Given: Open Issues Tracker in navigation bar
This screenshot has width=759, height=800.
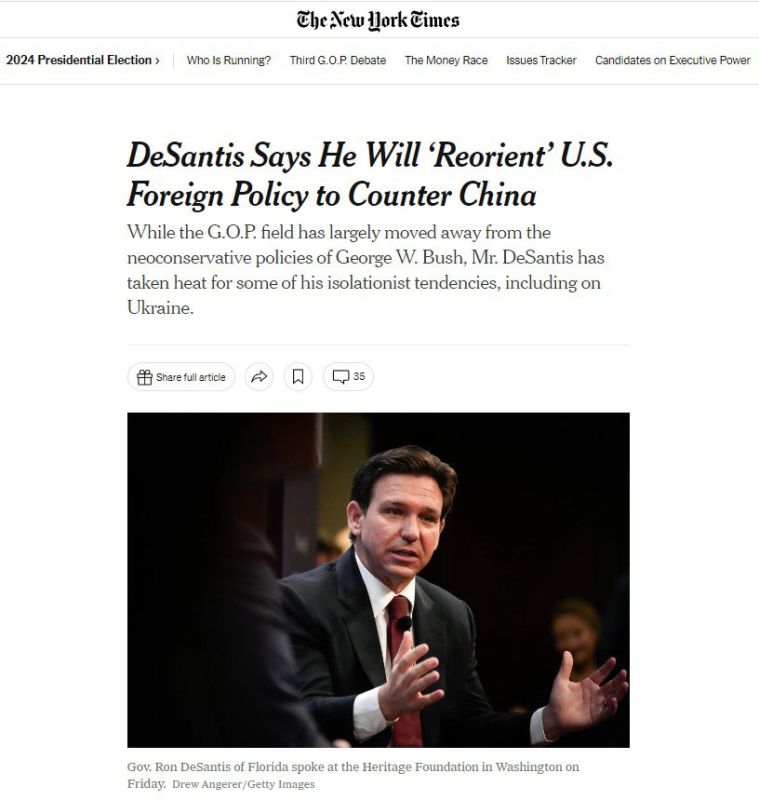Looking at the screenshot, I should (541, 60).
